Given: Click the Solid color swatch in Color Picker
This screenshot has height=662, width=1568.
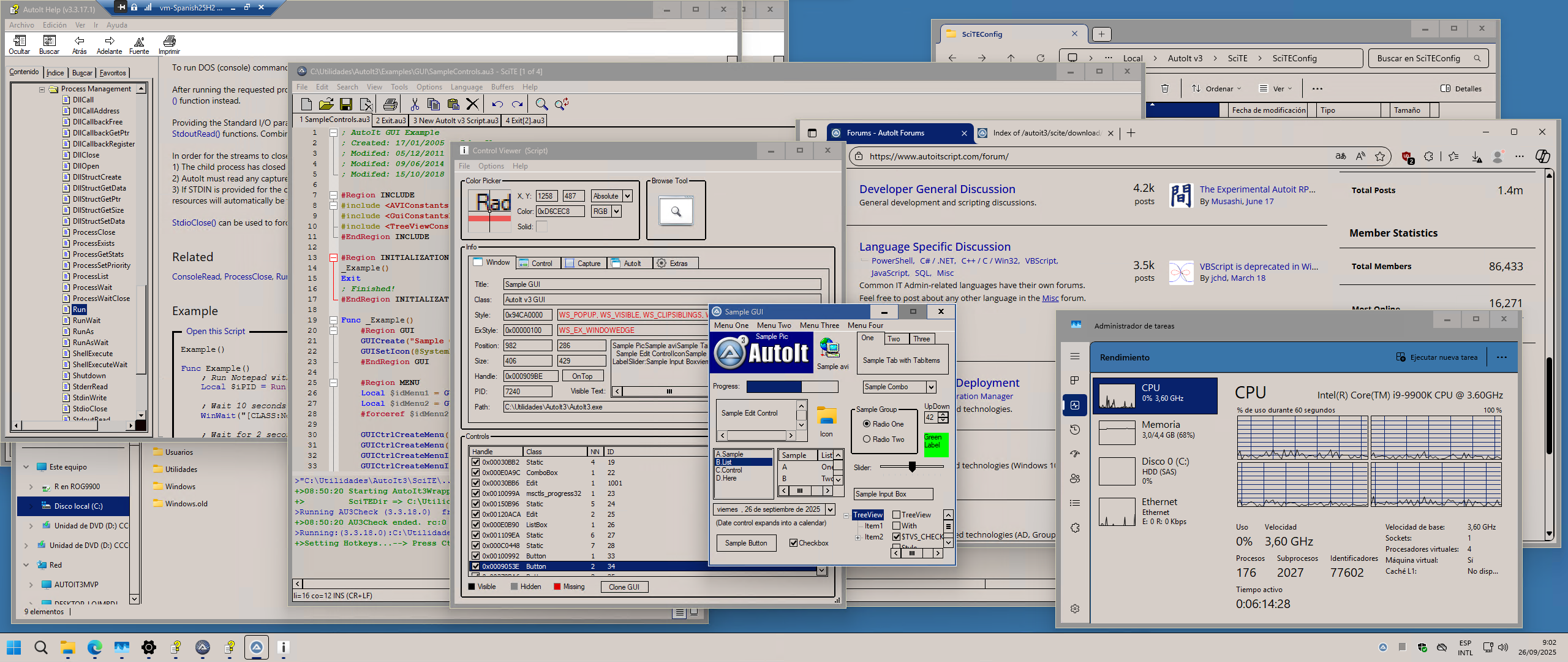Looking at the screenshot, I should [541, 227].
